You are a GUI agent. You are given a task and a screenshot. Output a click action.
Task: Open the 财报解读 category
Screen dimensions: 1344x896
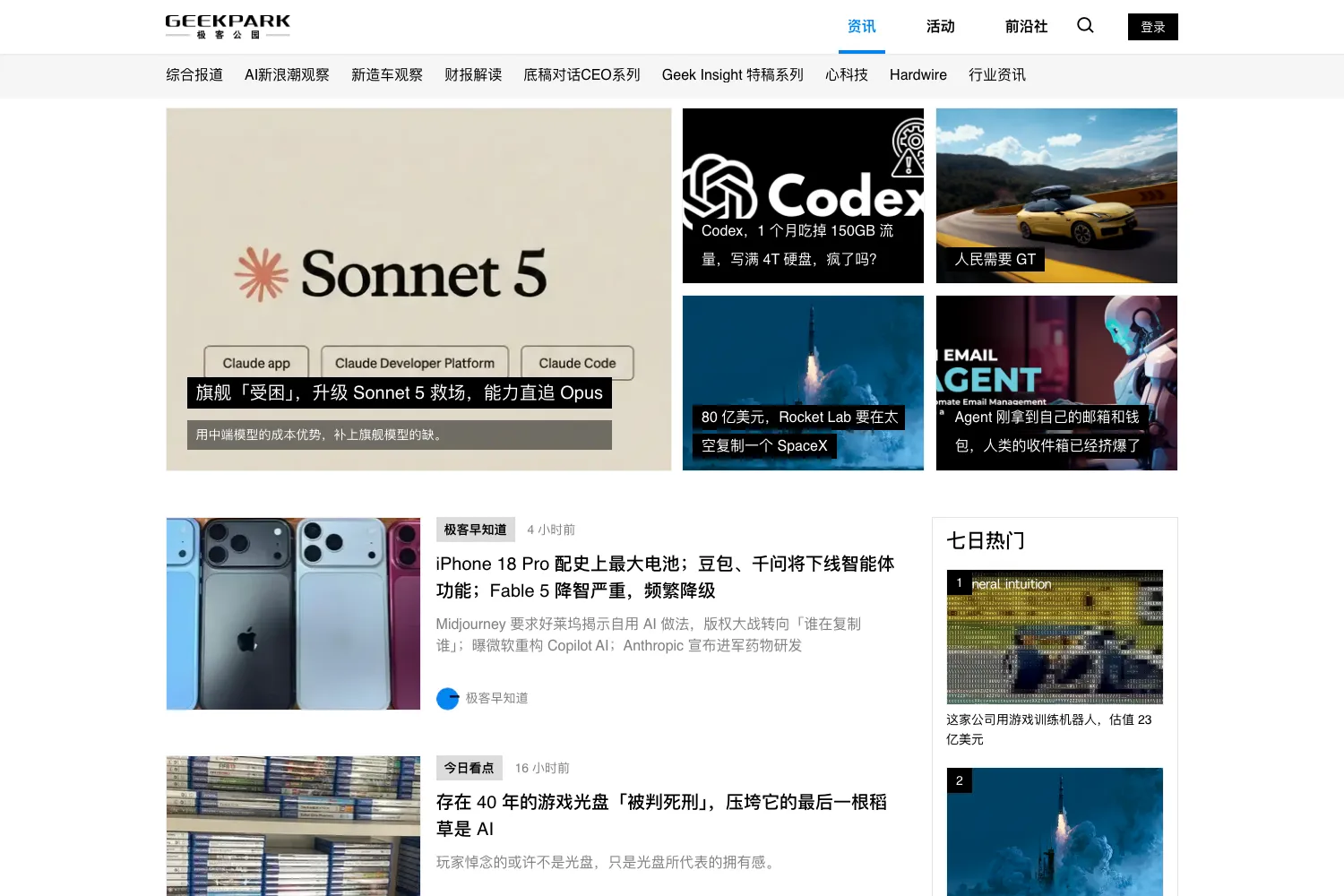tap(473, 75)
